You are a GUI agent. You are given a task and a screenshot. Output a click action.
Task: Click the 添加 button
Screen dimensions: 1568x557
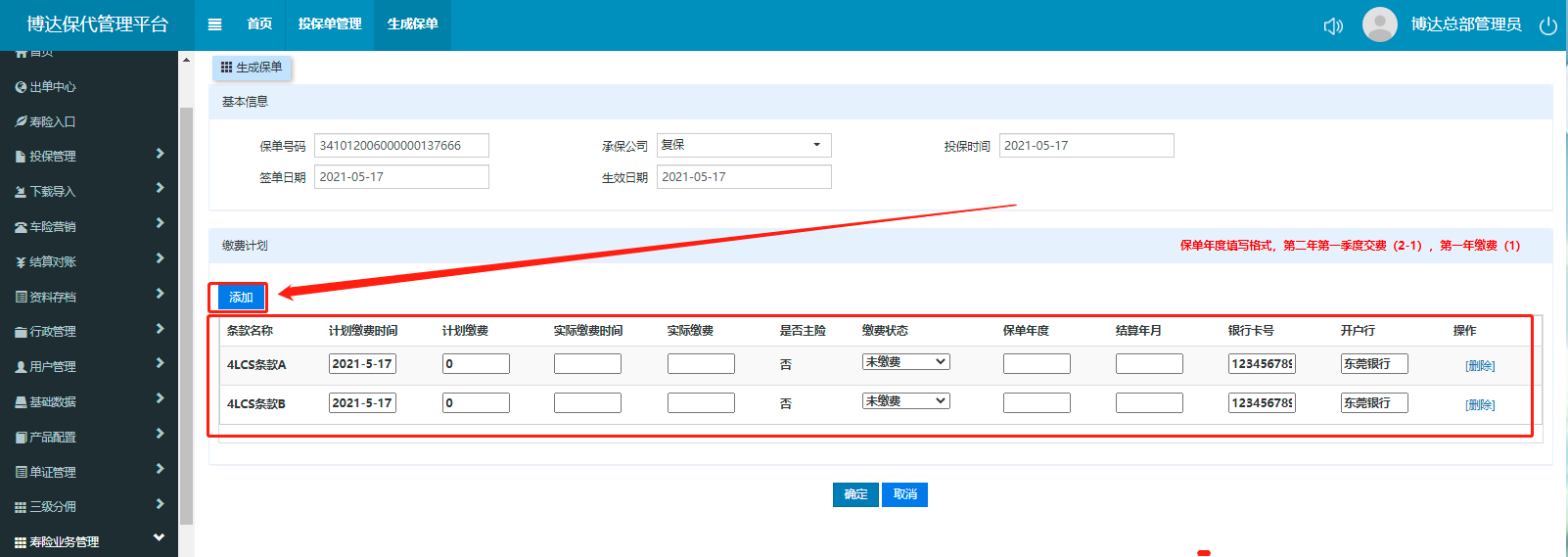241,297
